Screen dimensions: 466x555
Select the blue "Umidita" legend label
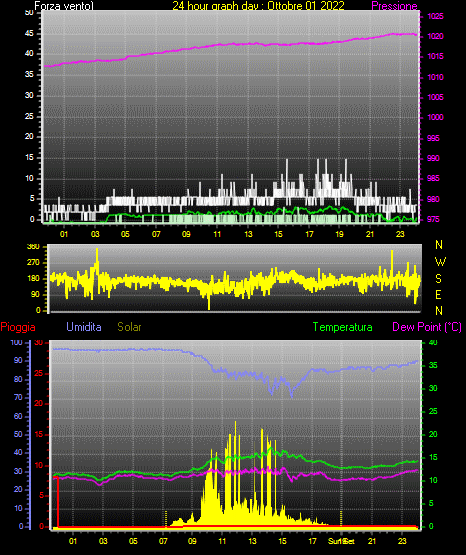click(84, 327)
